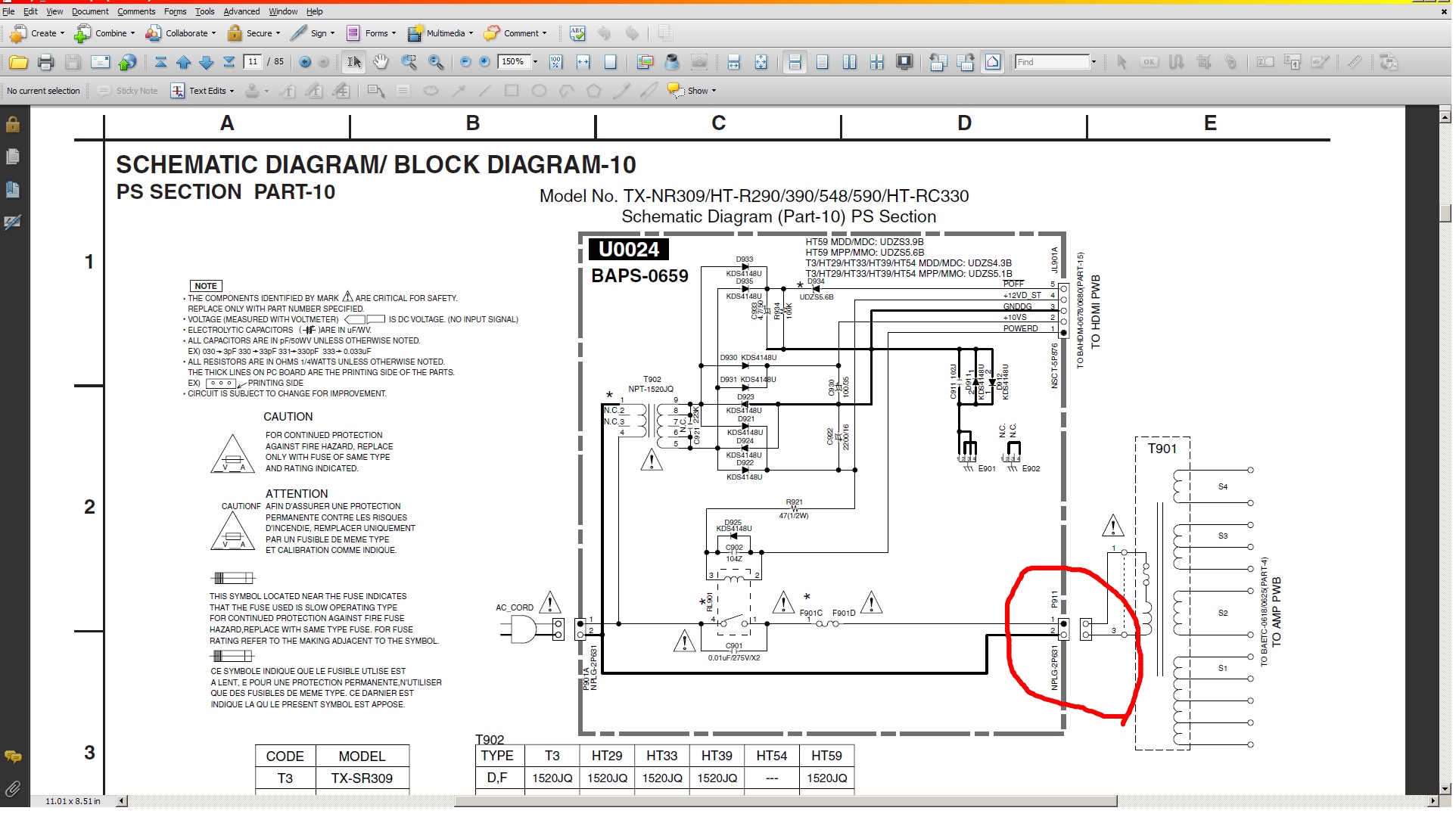Viewport: 1456px width, 817px height.
Task: Switch to two-up page layout
Action: [849, 62]
